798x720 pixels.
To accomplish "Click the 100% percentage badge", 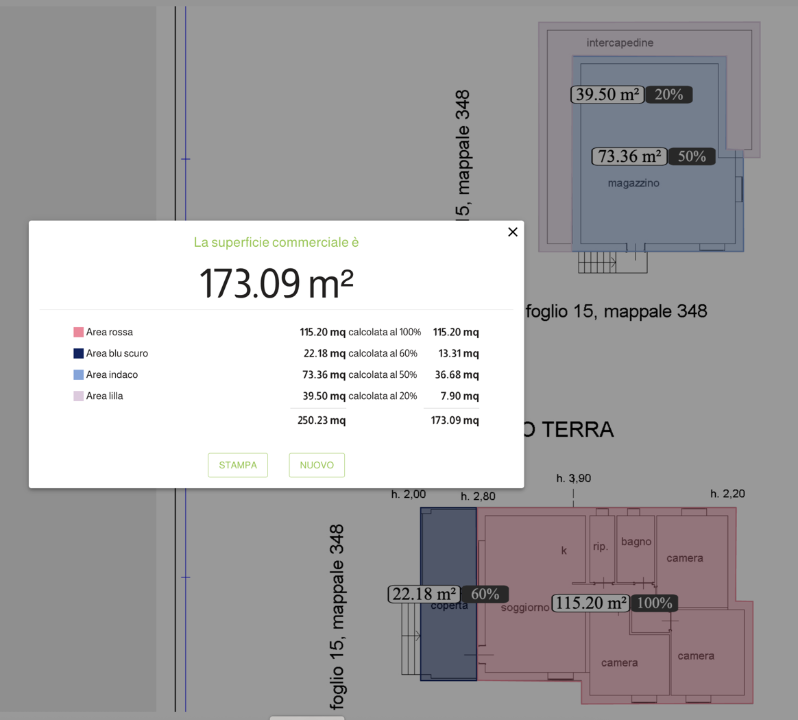I will [x=654, y=603].
